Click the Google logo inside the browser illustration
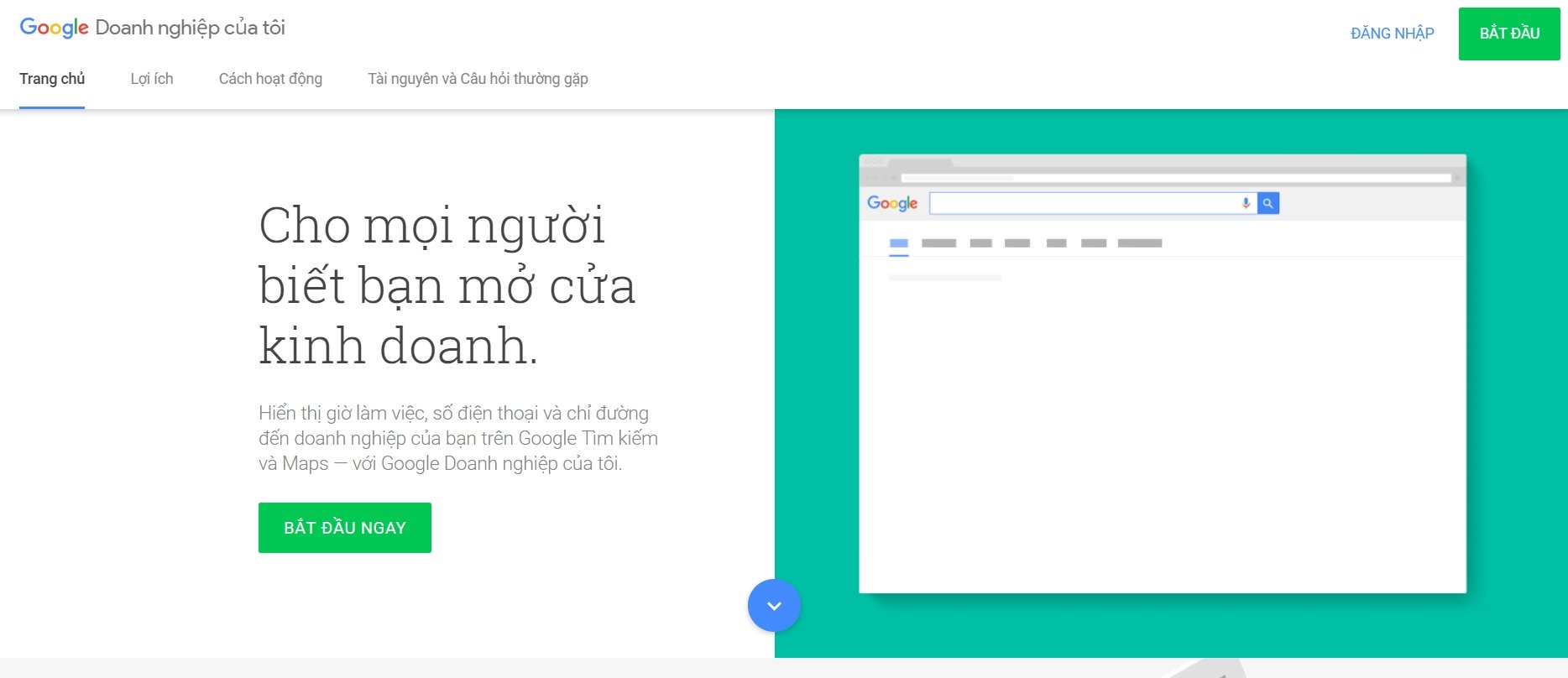Screen dimensions: 1568x678 [891, 203]
